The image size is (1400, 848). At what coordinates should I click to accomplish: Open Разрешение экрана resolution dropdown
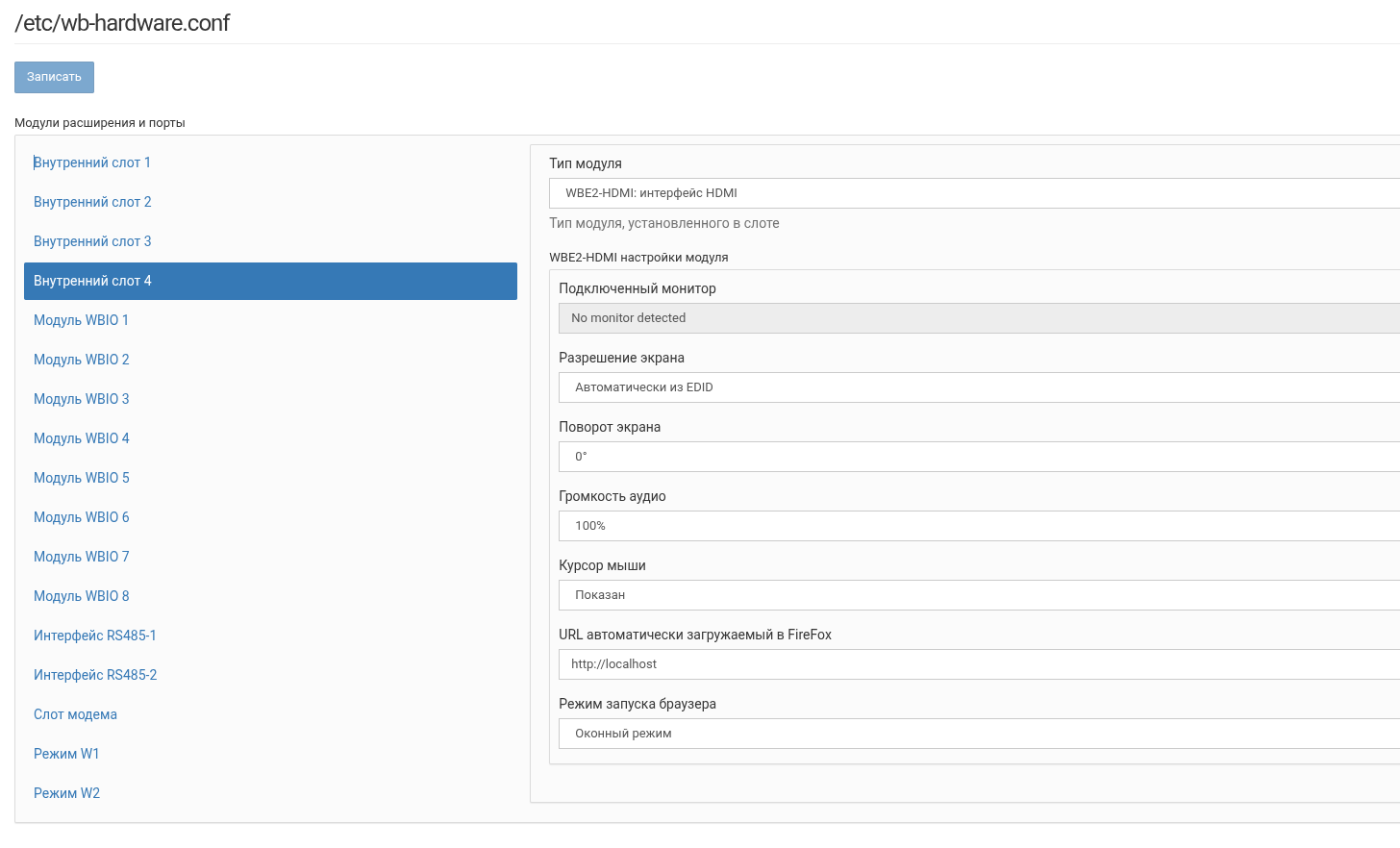point(978,387)
